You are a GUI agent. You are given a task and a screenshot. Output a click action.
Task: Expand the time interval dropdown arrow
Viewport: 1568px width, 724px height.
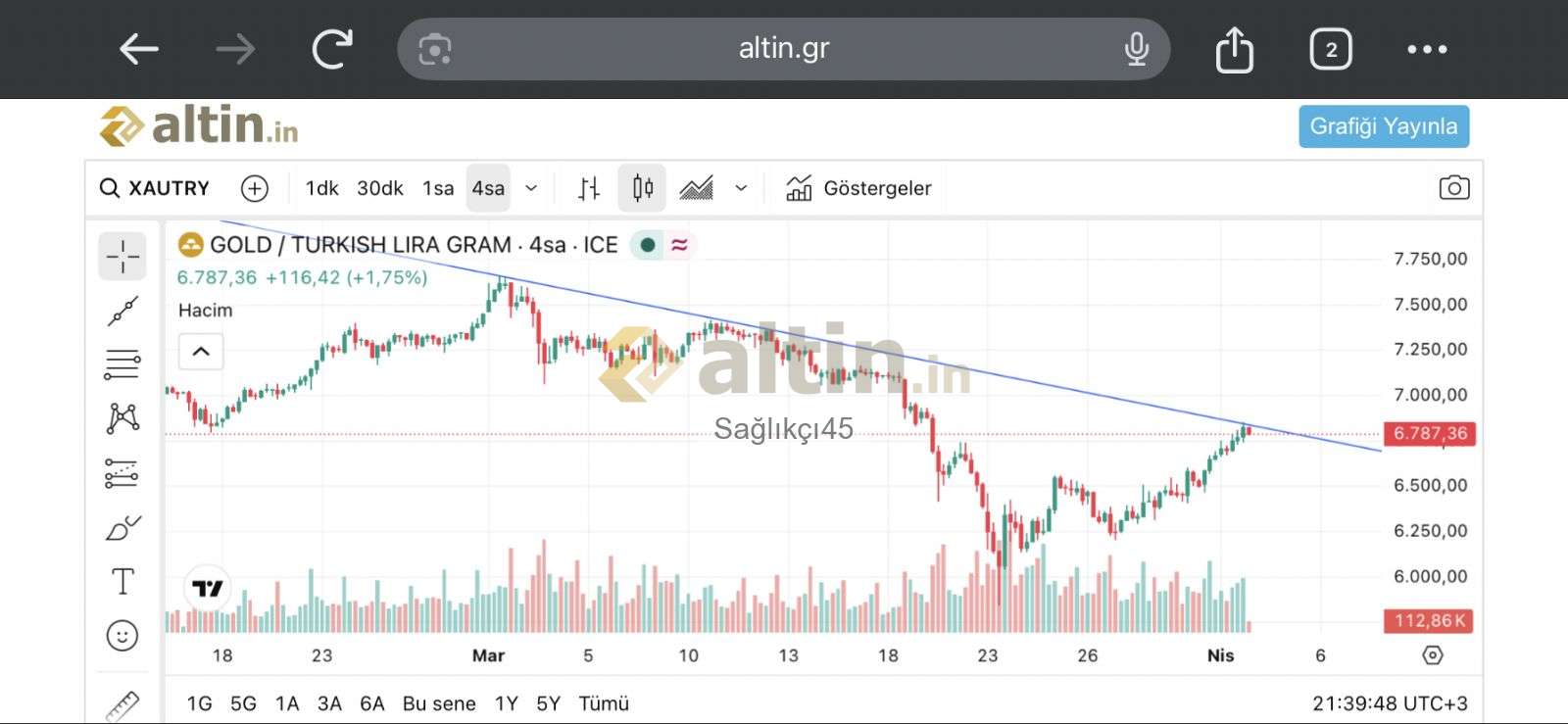click(x=531, y=188)
